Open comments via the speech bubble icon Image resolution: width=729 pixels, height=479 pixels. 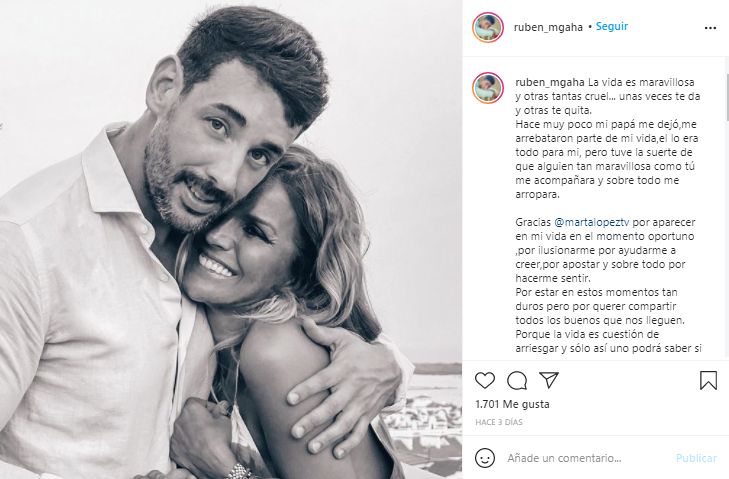[x=517, y=381]
